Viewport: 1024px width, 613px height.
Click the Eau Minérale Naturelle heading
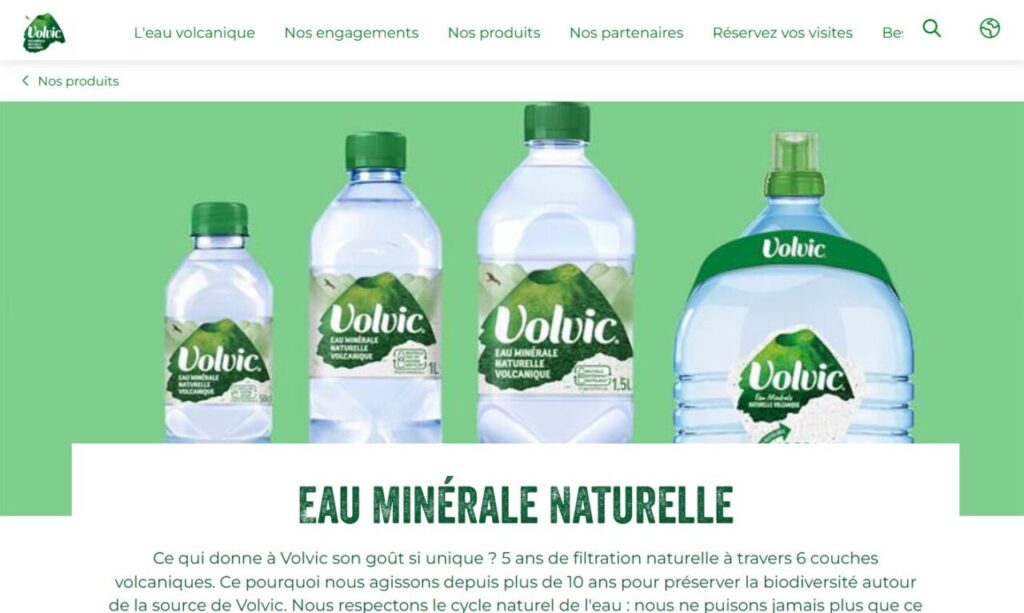pos(516,504)
